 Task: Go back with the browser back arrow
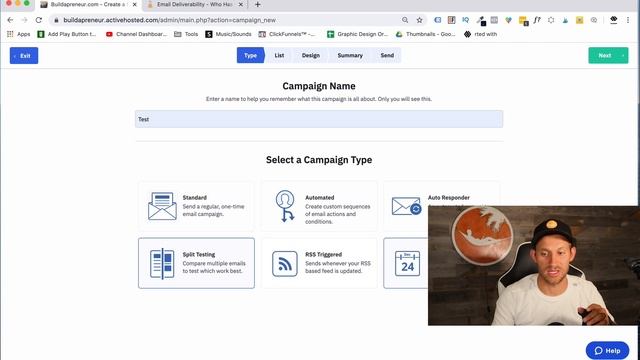(10, 20)
